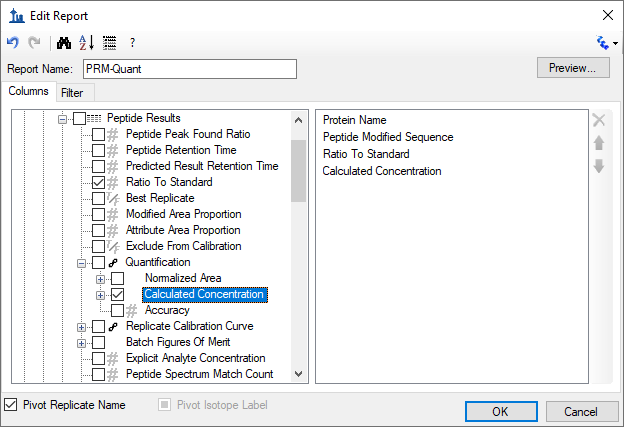This screenshot has height=427, width=624.
Task: Click the list view toolbar icon
Action: (109, 43)
